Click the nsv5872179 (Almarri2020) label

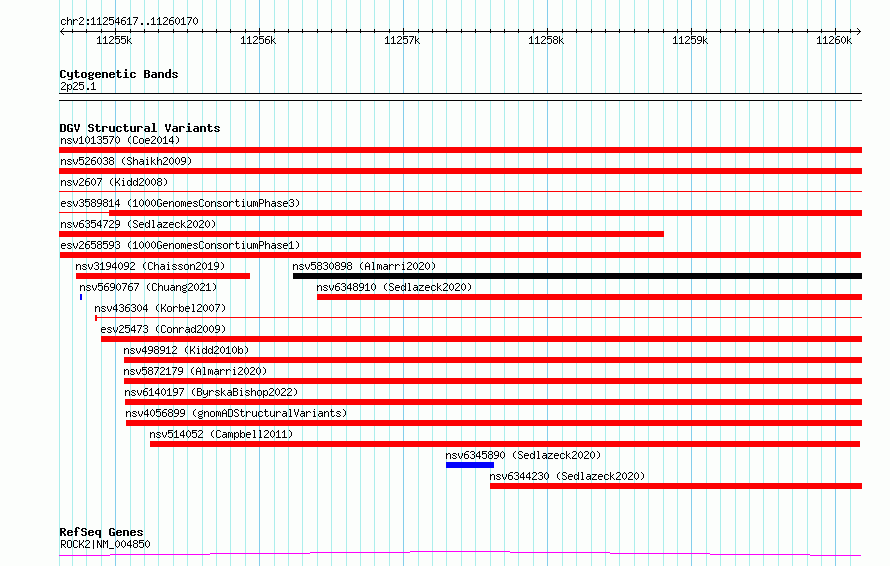195,371
